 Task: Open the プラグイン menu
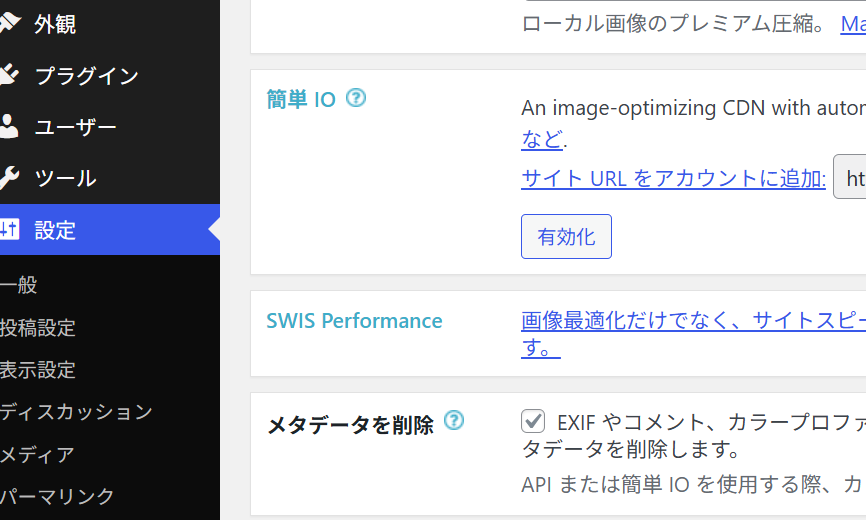pos(86,76)
